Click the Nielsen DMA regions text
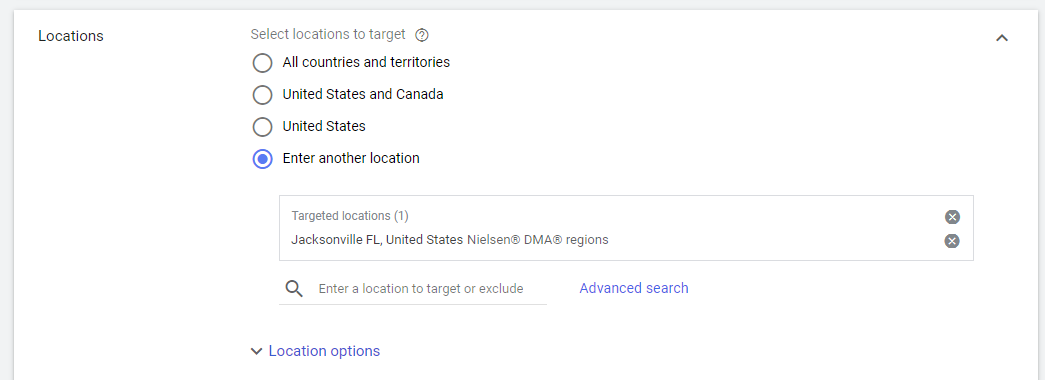 [x=537, y=239]
